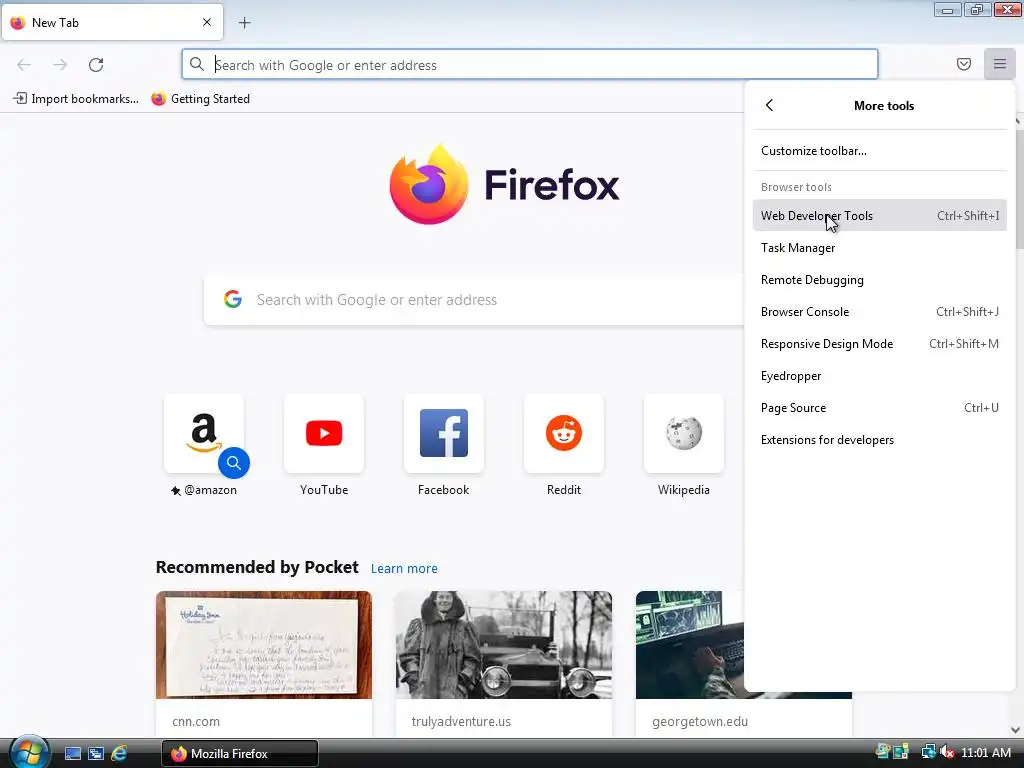This screenshot has height=768, width=1024.
Task: Click Learn more link beside Pocket heading
Action: click(404, 568)
